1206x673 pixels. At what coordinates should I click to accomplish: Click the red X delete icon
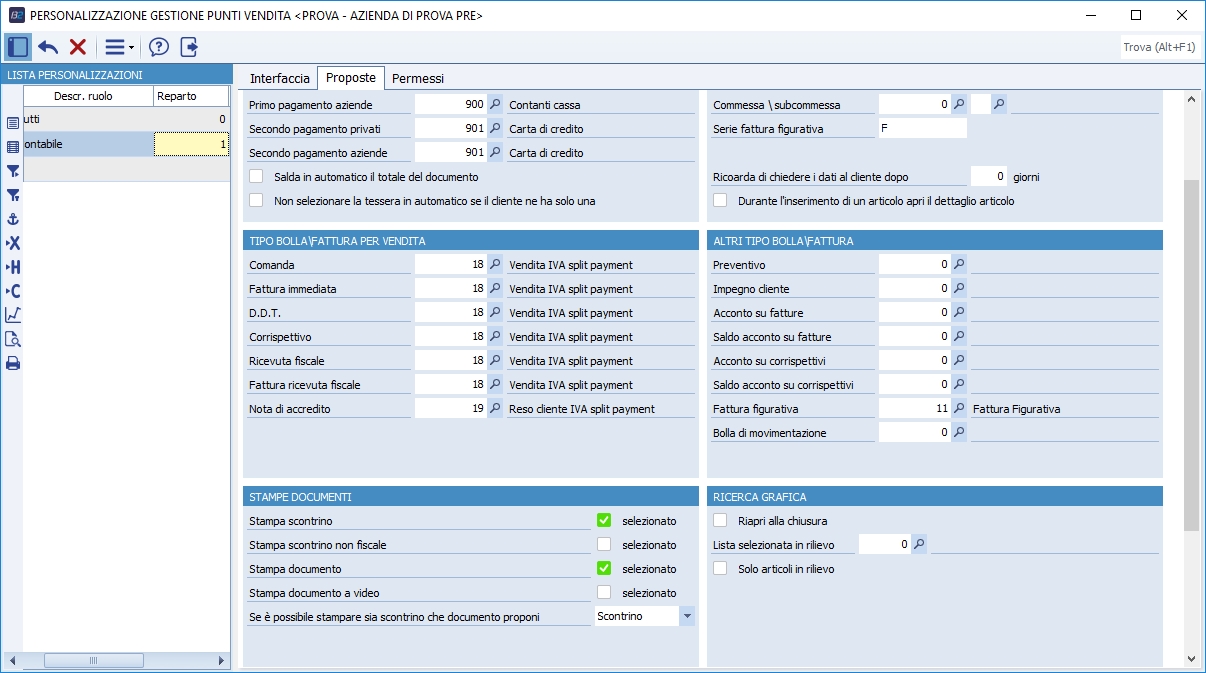coord(78,47)
